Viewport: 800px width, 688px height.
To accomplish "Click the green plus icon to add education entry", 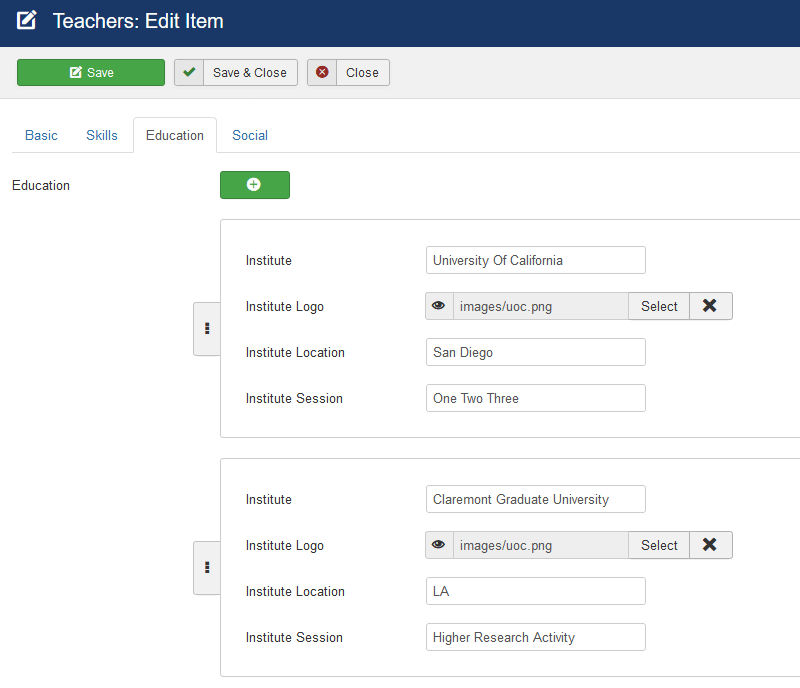I will point(255,185).
